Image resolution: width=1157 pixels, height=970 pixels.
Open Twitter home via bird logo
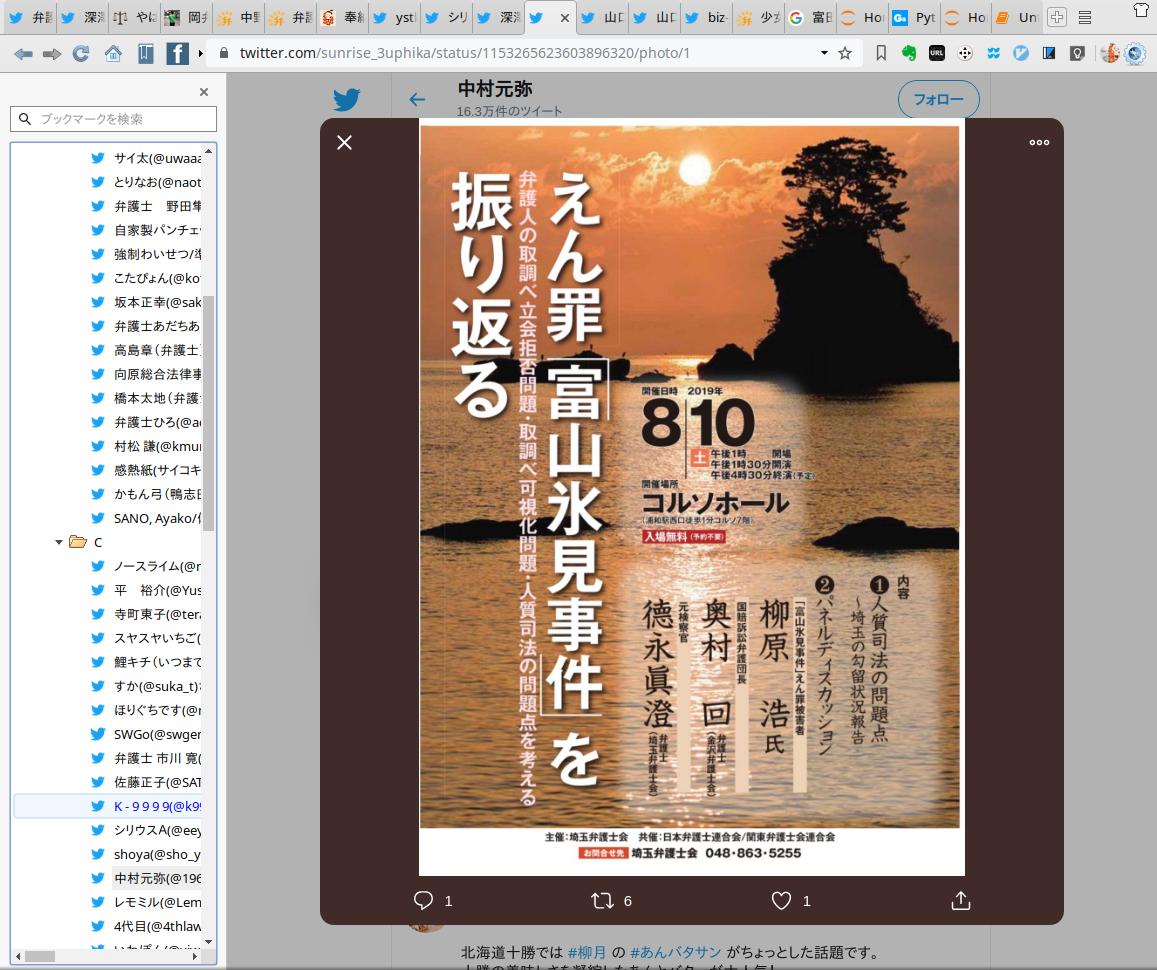346,99
